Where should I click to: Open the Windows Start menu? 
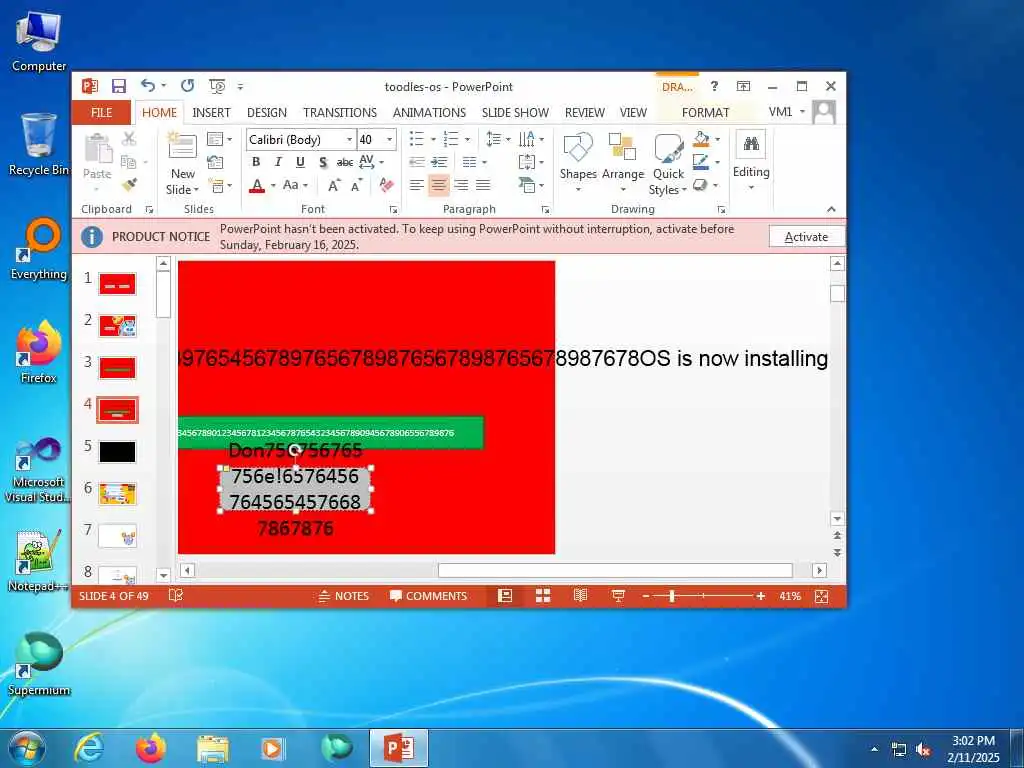point(25,748)
